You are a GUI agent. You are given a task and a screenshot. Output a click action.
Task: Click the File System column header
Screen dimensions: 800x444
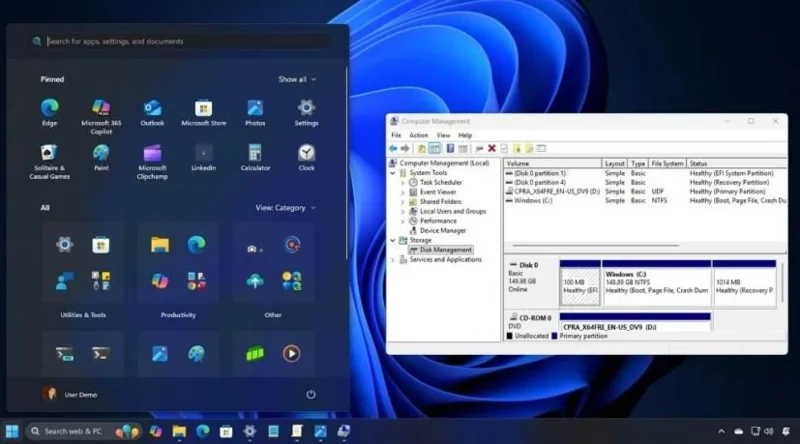[667, 164]
